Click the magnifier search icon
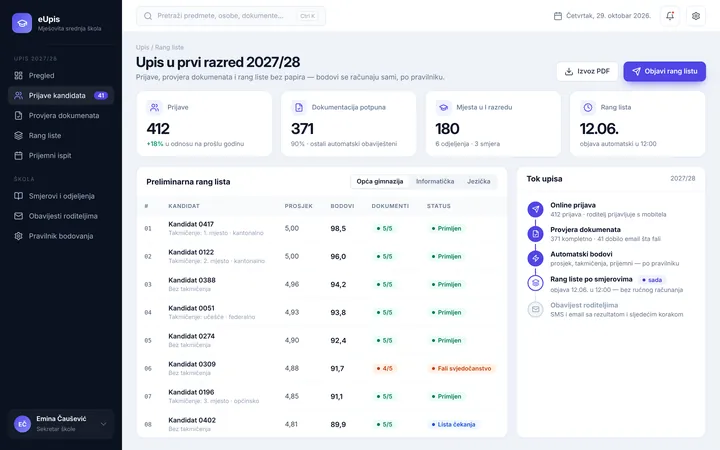The width and height of the screenshot is (720, 450). [148, 16]
